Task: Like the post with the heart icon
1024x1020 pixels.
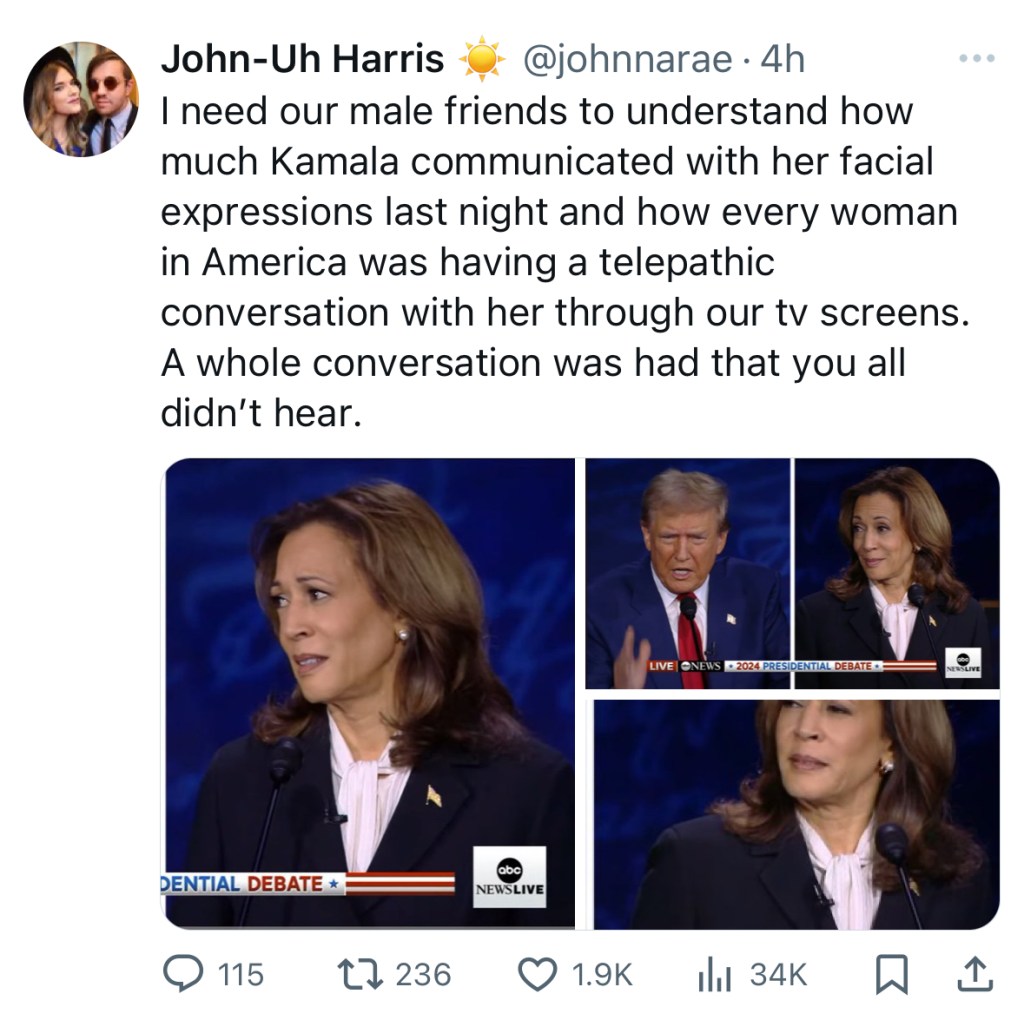Action: pos(539,974)
